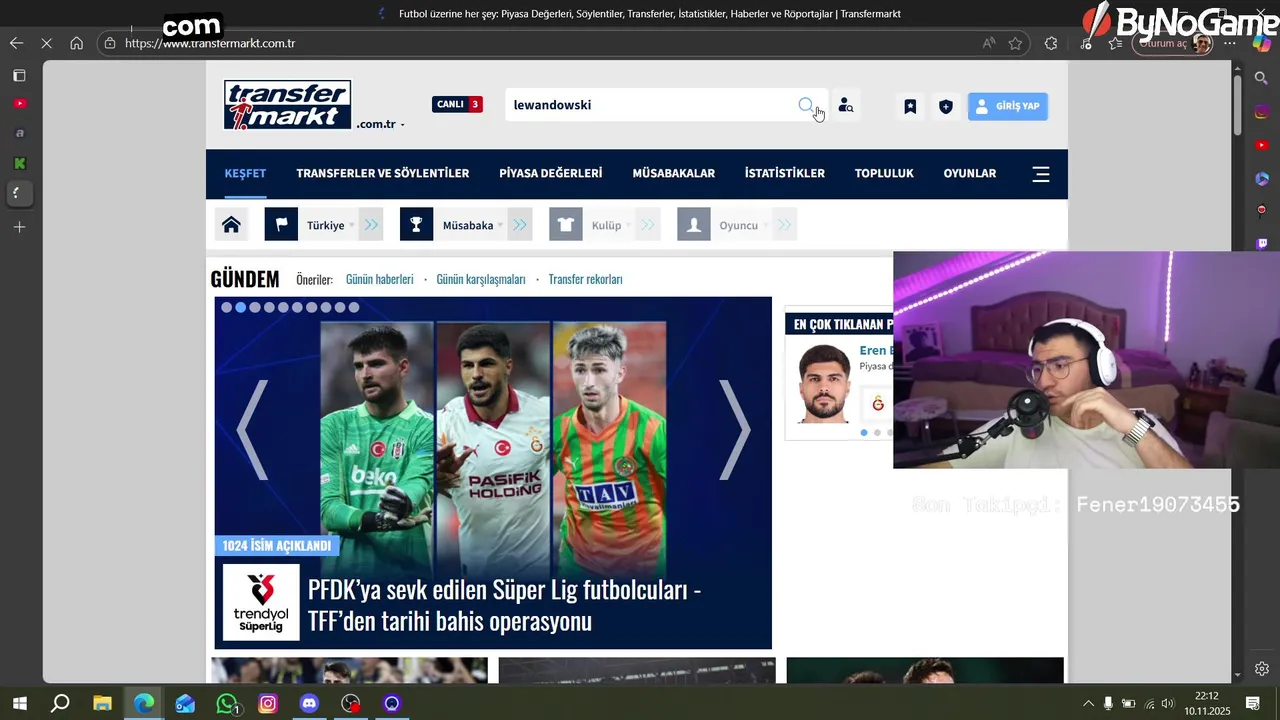Expand the Türkiye country dropdown
Screen dimensions: 1280x720
[326, 225]
